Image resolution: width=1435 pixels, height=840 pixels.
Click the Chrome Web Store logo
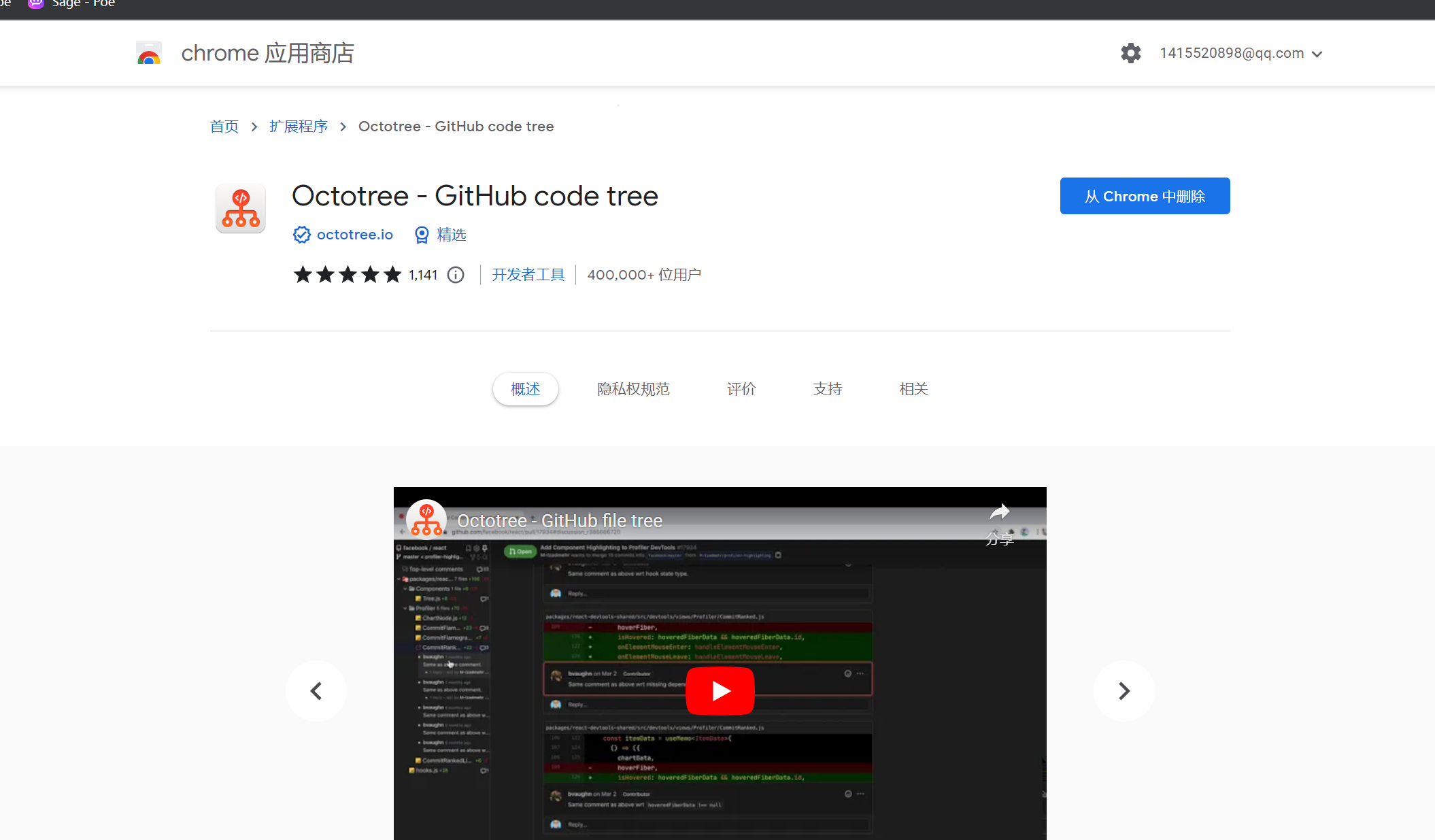[x=148, y=53]
